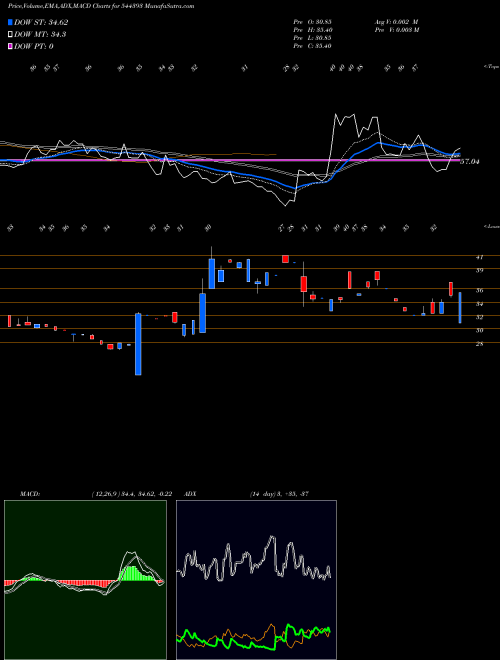Click the chart title naming MunafaSutra.com
Image resolution: width=500 pixels, height=660 pixels.
101,6
